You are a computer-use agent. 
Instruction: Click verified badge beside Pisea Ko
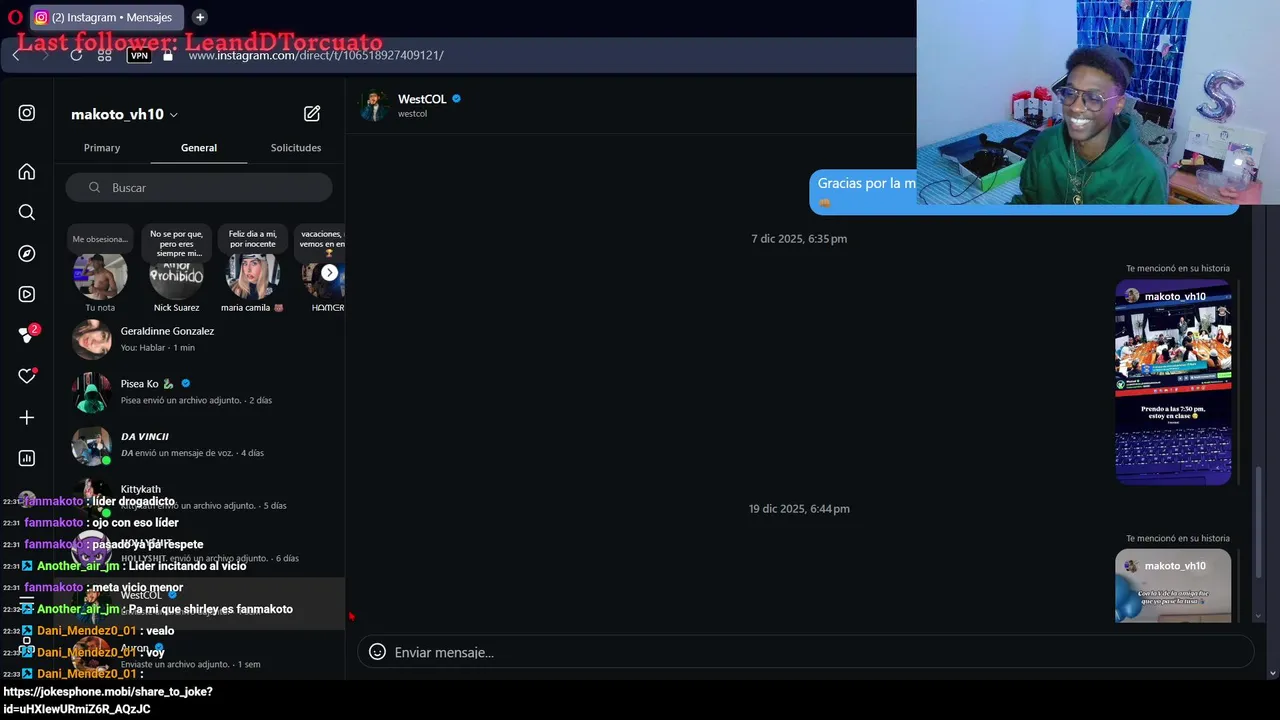[x=186, y=383]
